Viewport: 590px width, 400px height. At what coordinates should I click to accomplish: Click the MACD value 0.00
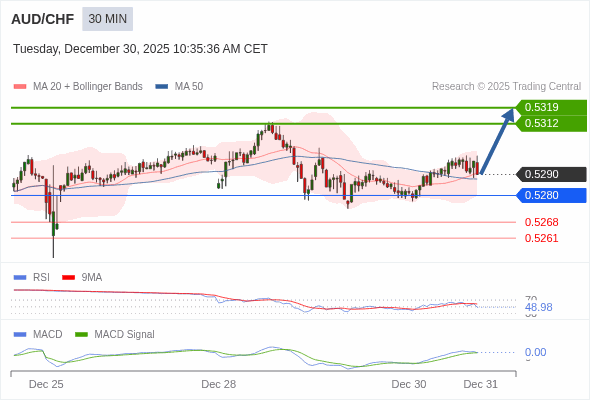(x=535, y=353)
